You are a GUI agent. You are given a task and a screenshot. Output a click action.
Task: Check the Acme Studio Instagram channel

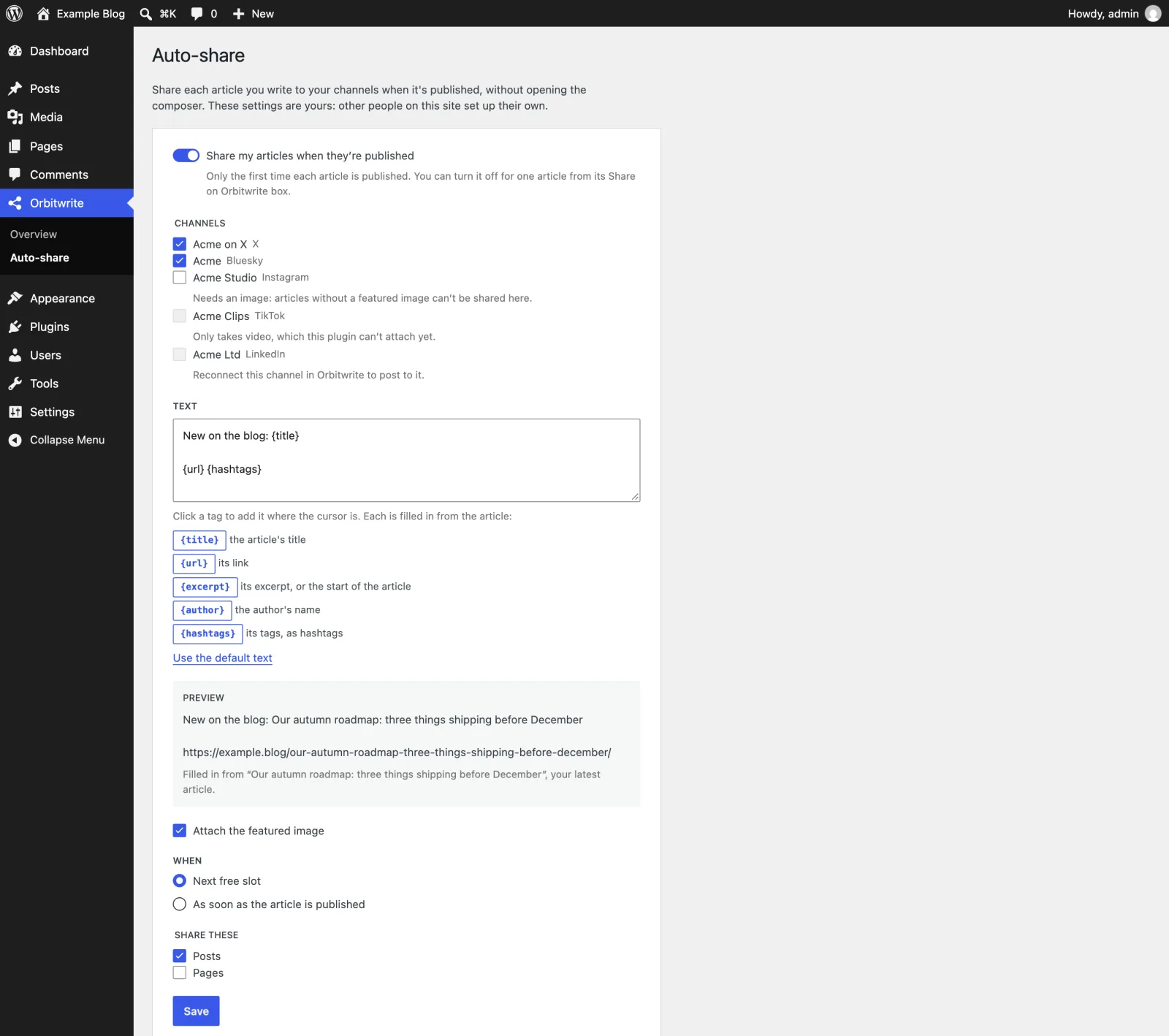(x=180, y=278)
